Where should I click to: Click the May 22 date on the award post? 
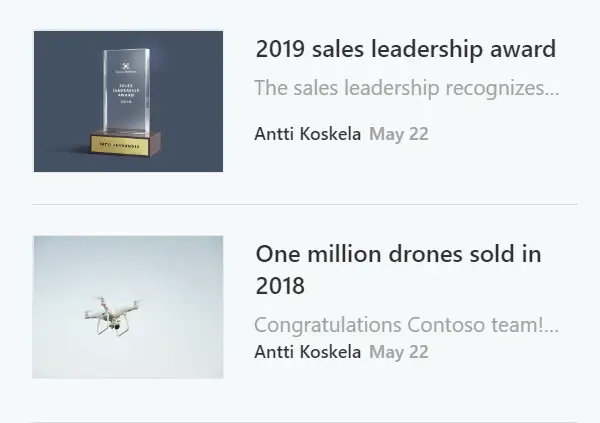point(399,133)
